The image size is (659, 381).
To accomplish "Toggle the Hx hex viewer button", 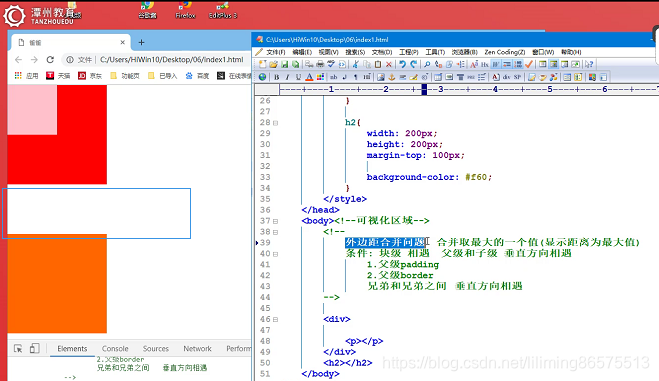I will click(x=485, y=64).
